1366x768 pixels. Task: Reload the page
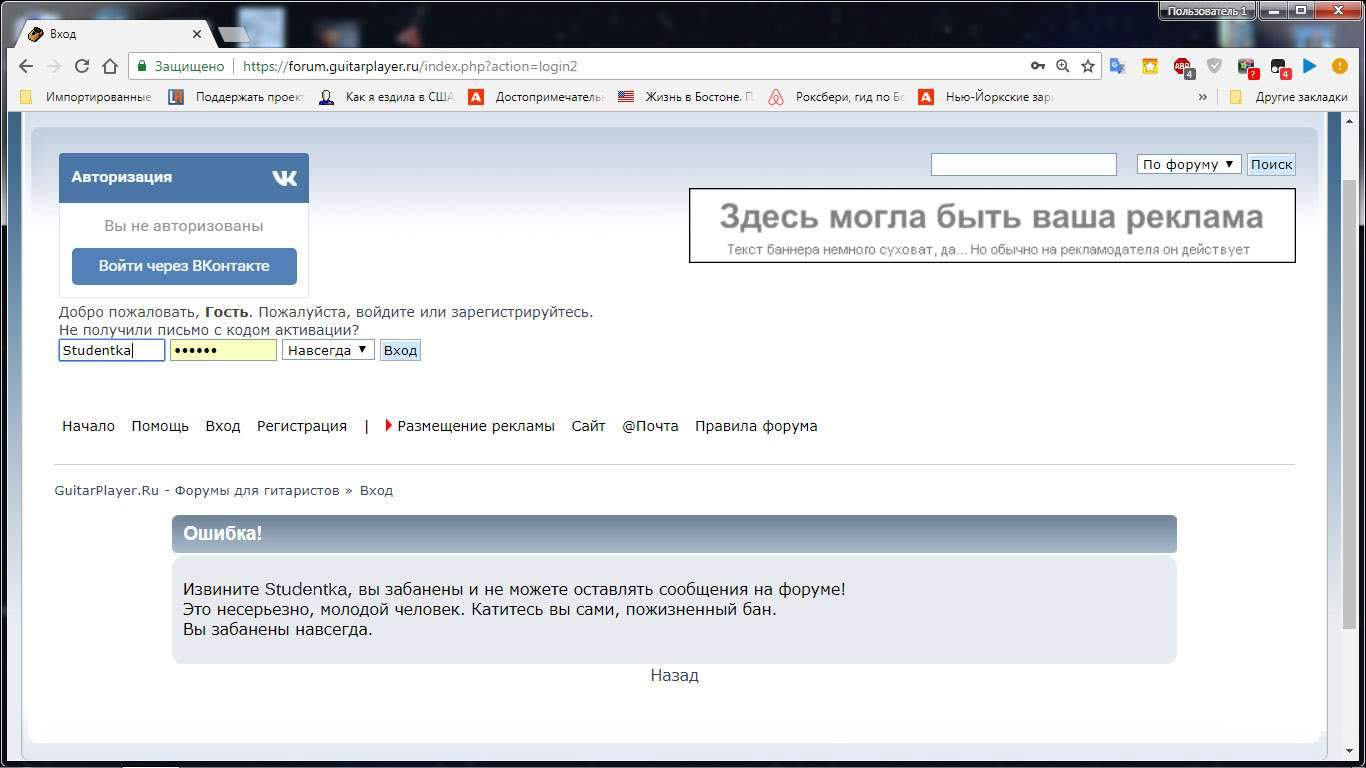(82, 66)
